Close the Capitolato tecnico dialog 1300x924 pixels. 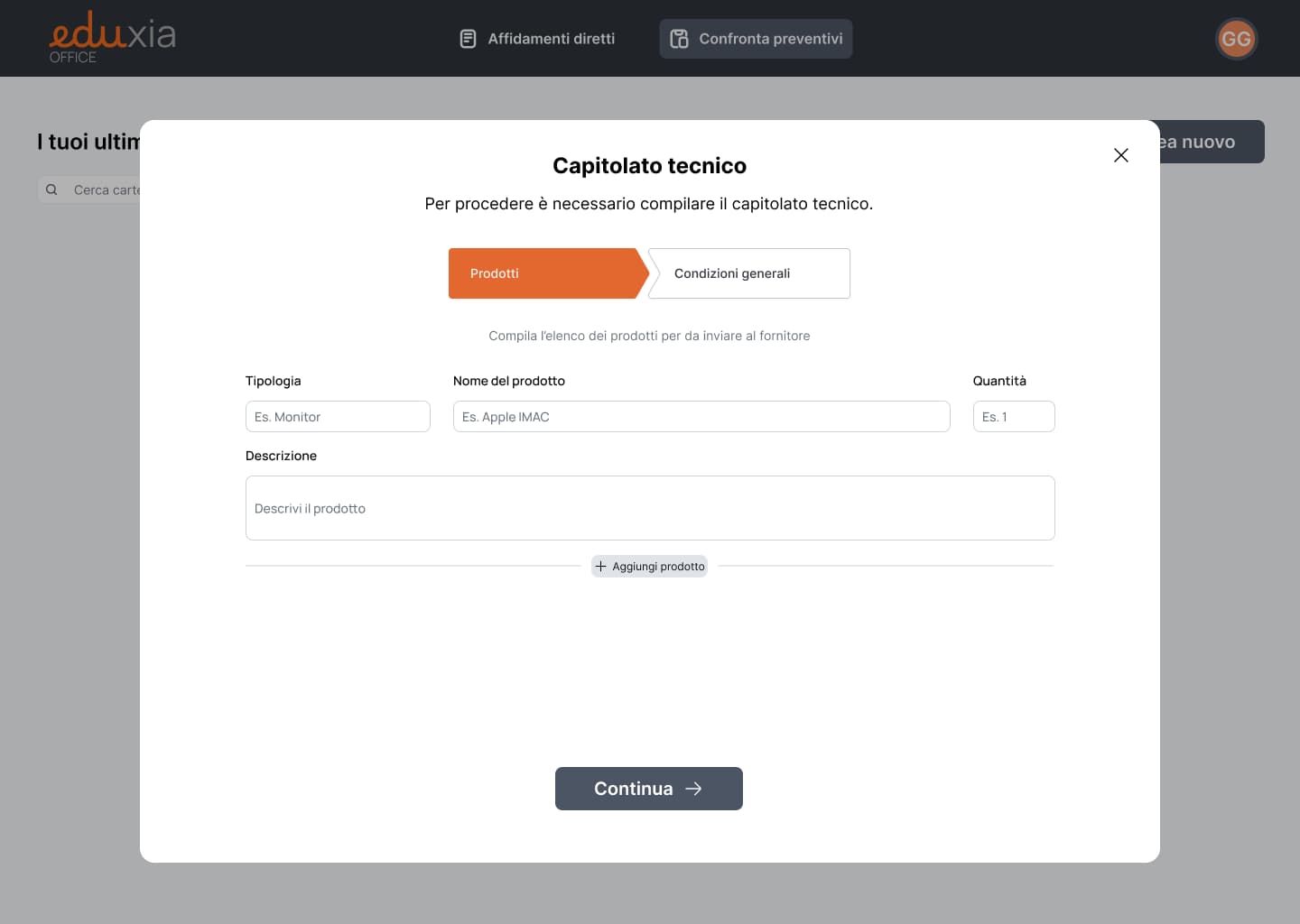(1121, 155)
